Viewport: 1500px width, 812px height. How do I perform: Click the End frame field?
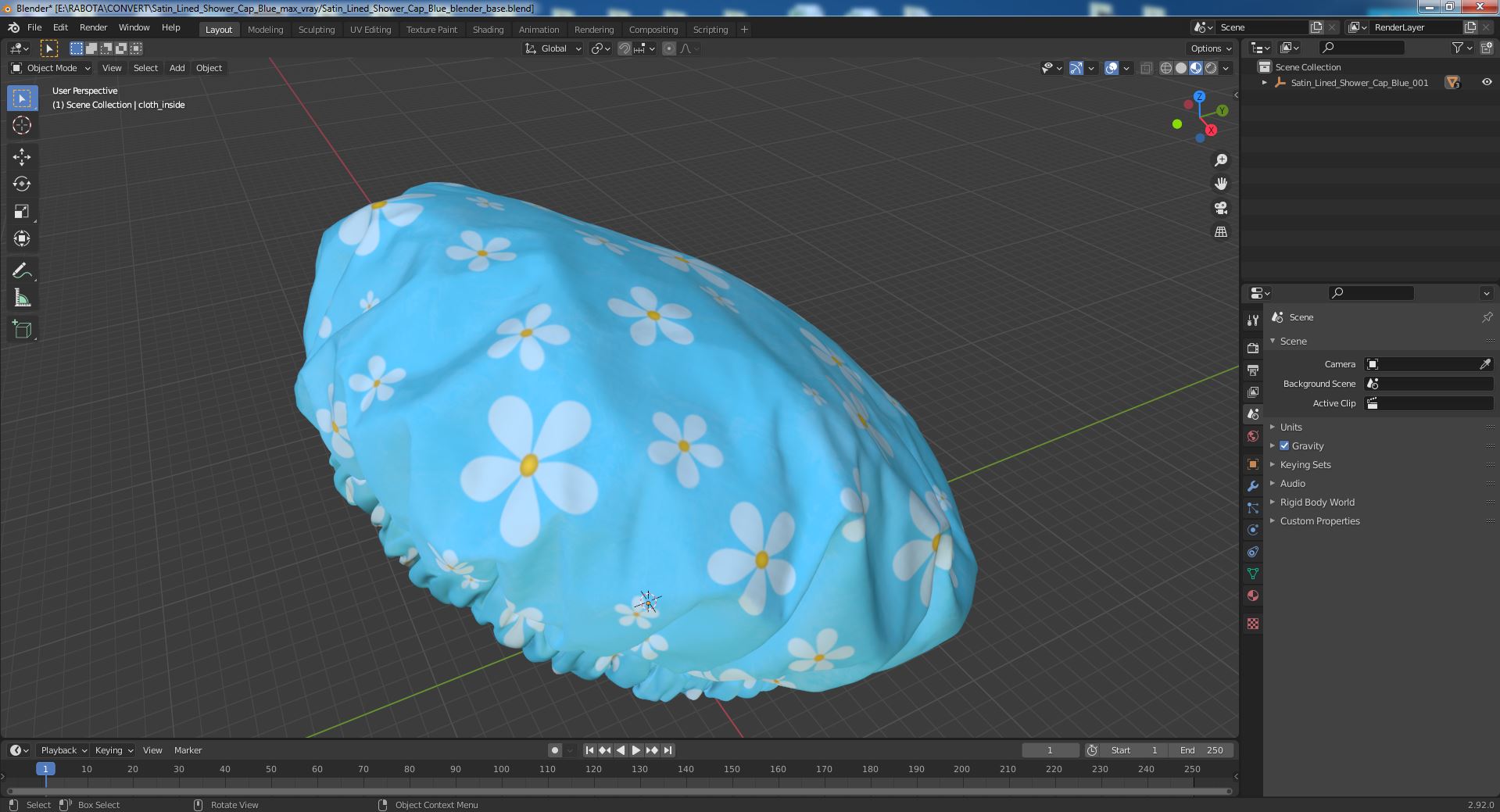pos(1201,750)
